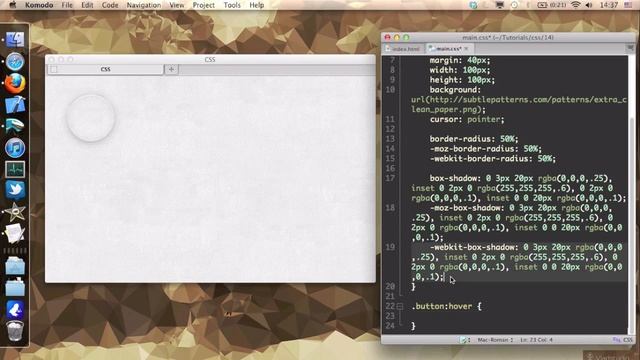Open the first folder stack in dock
Viewport: 640px width, 360px height.
point(15,266)
